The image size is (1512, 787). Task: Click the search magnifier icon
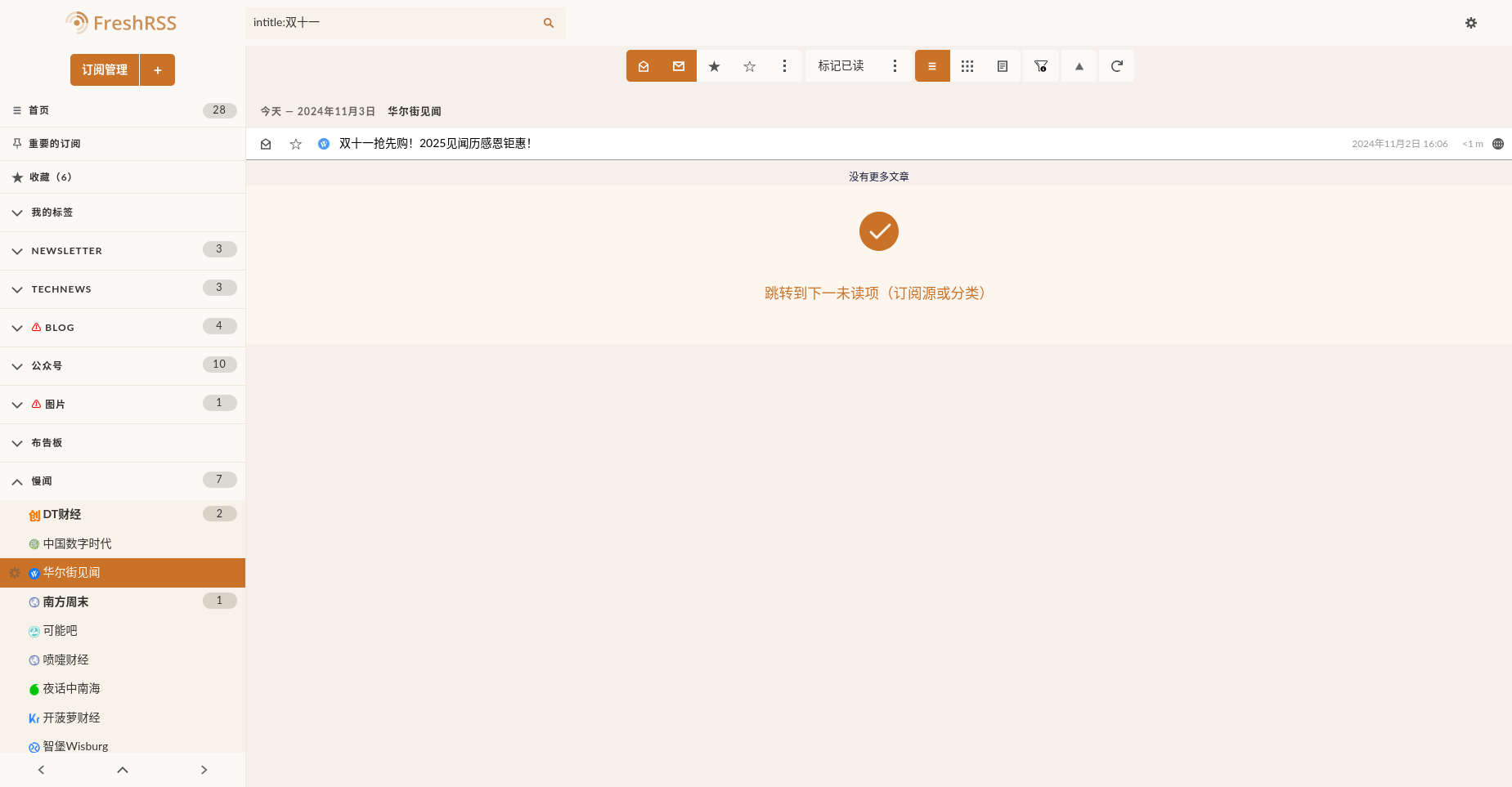(x=548, y=23)
